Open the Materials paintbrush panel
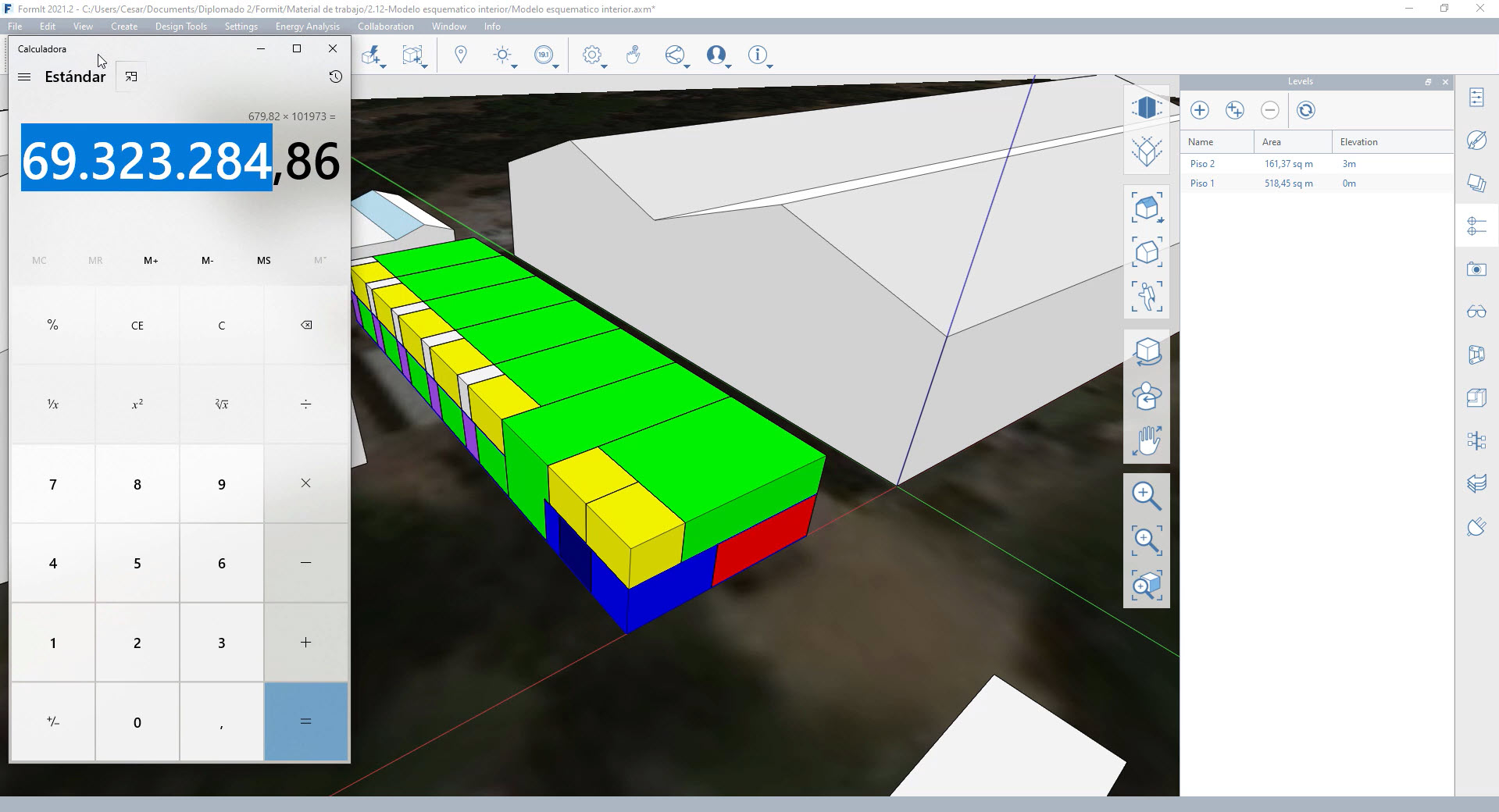 [x=1476, y=141]
